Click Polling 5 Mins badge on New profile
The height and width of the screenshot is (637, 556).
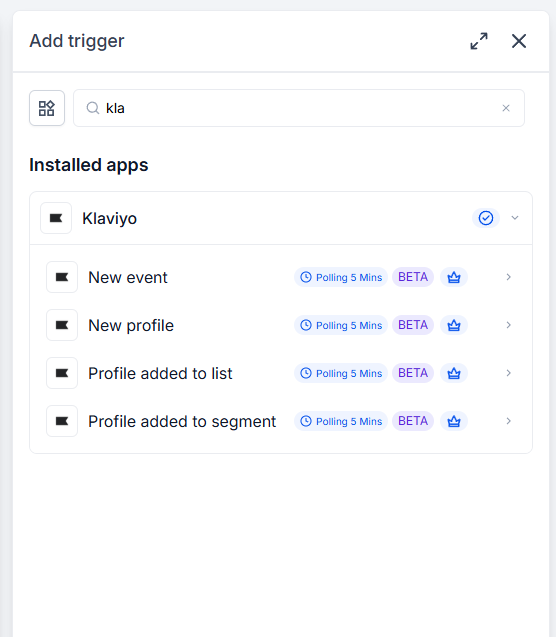341,325
